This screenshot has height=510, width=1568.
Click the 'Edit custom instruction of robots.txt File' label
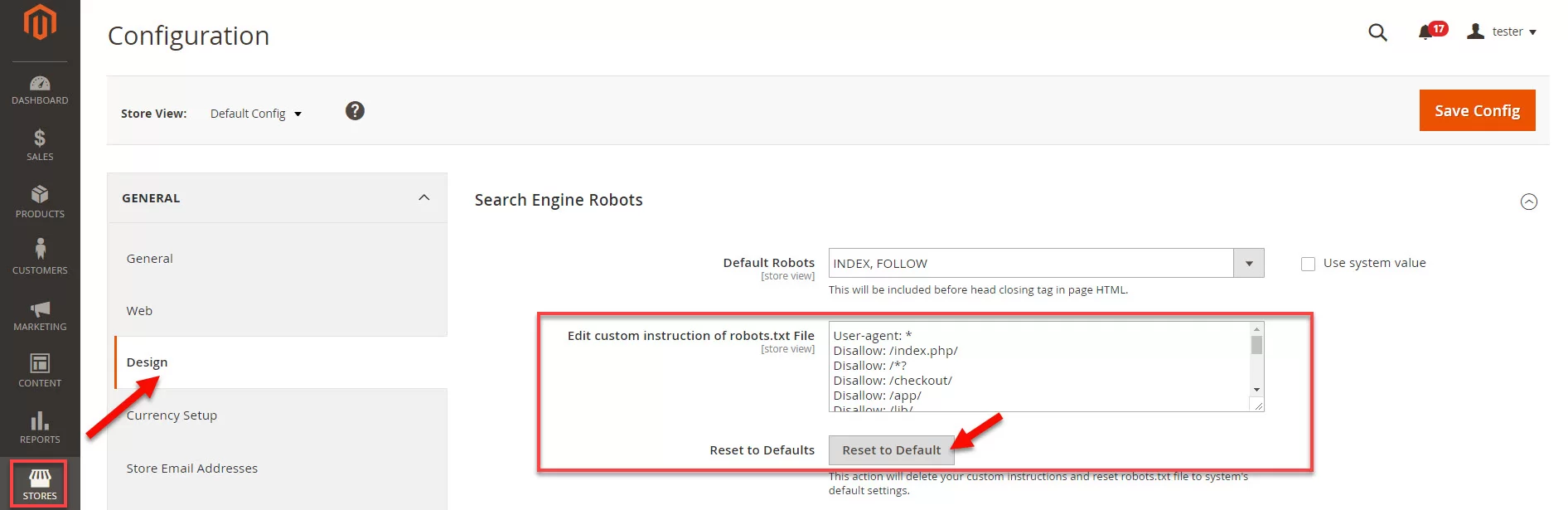pyautogui.click(x=690, y=336)
